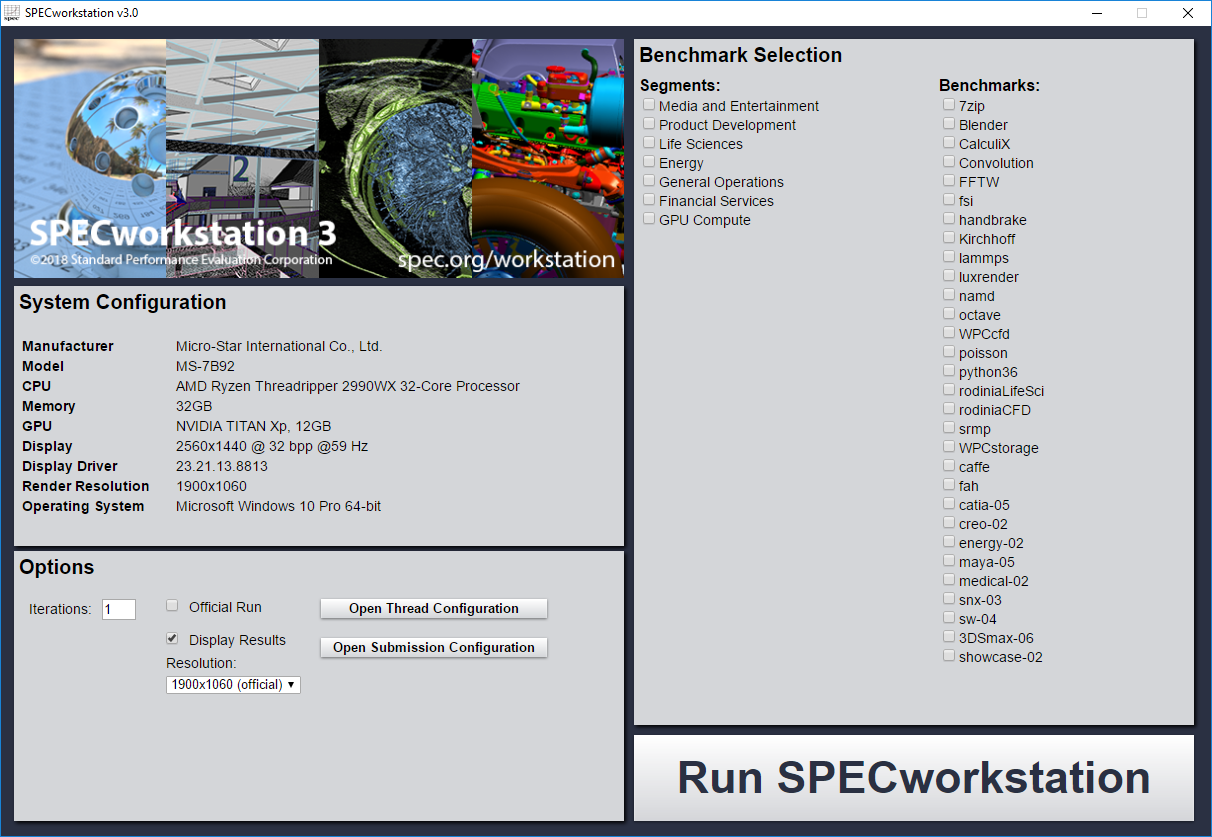Screen dimensions: 1212x837
Task: Click the MS-7B92 model value
Action: [x=205, y=366]
